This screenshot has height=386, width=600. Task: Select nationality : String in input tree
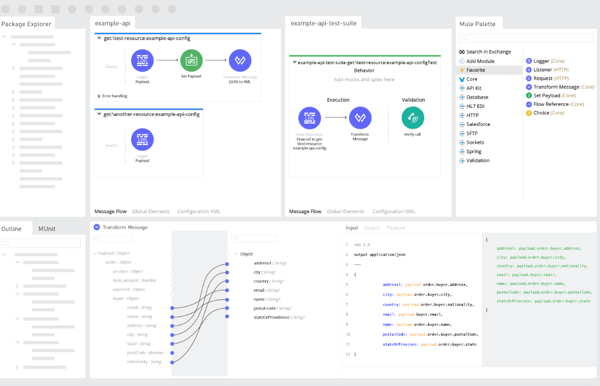pyautogui.click(x=144, y=362)
